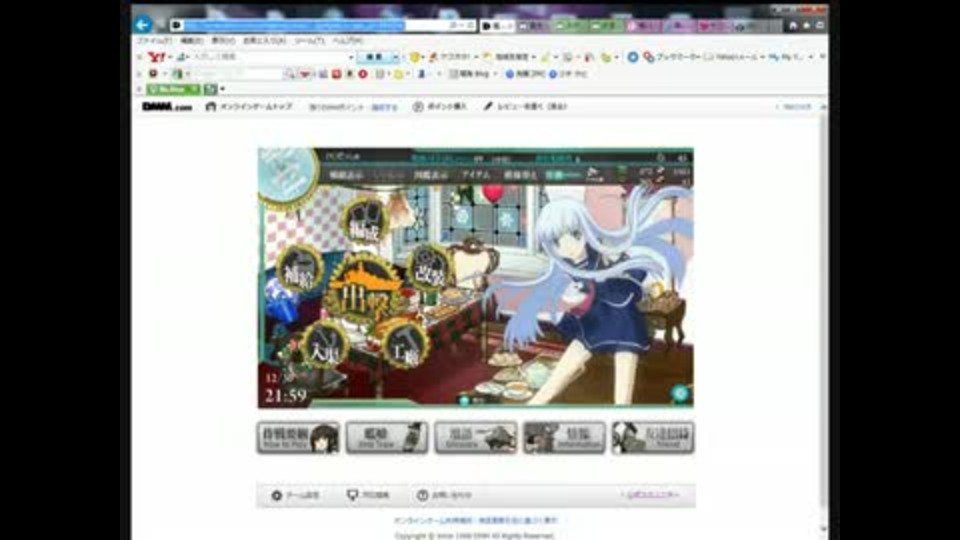
Task: Click the Yahoo Y! toolbar logo
Action: [x=157, y=57]
